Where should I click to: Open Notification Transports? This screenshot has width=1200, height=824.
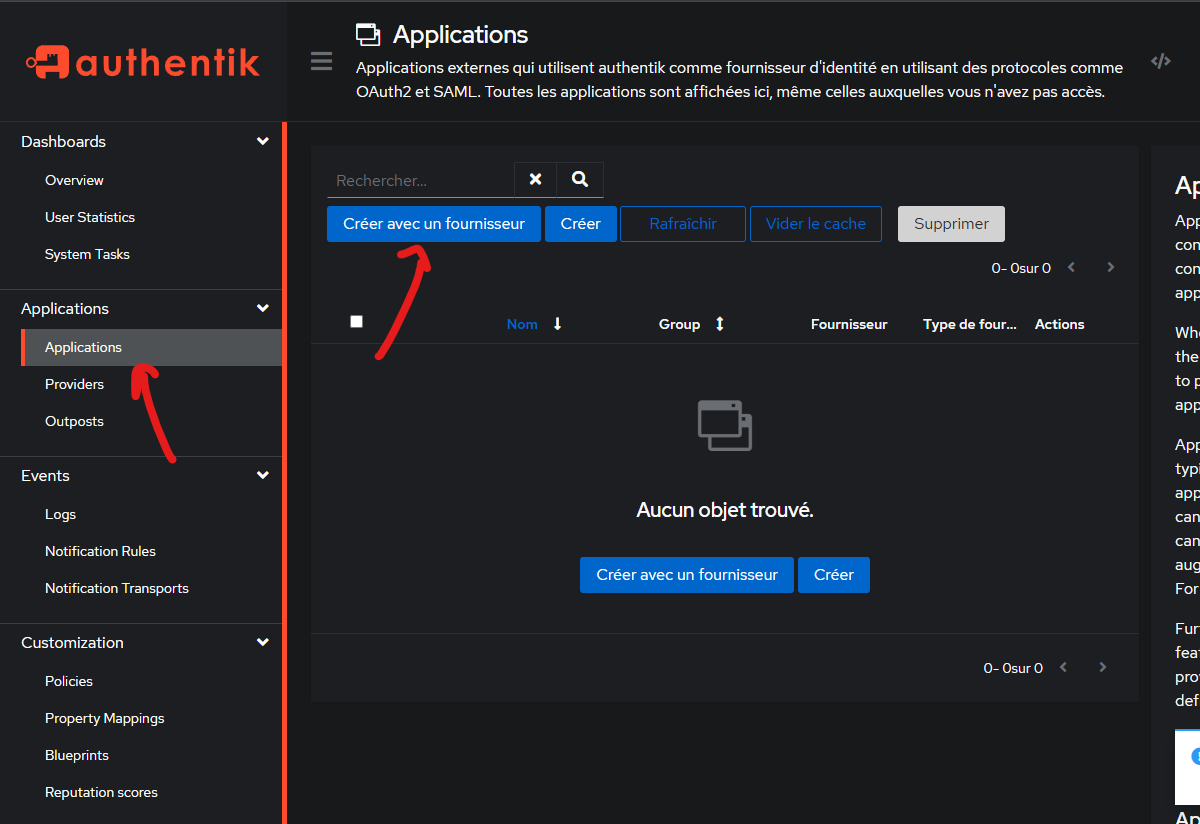coord(117,588)
